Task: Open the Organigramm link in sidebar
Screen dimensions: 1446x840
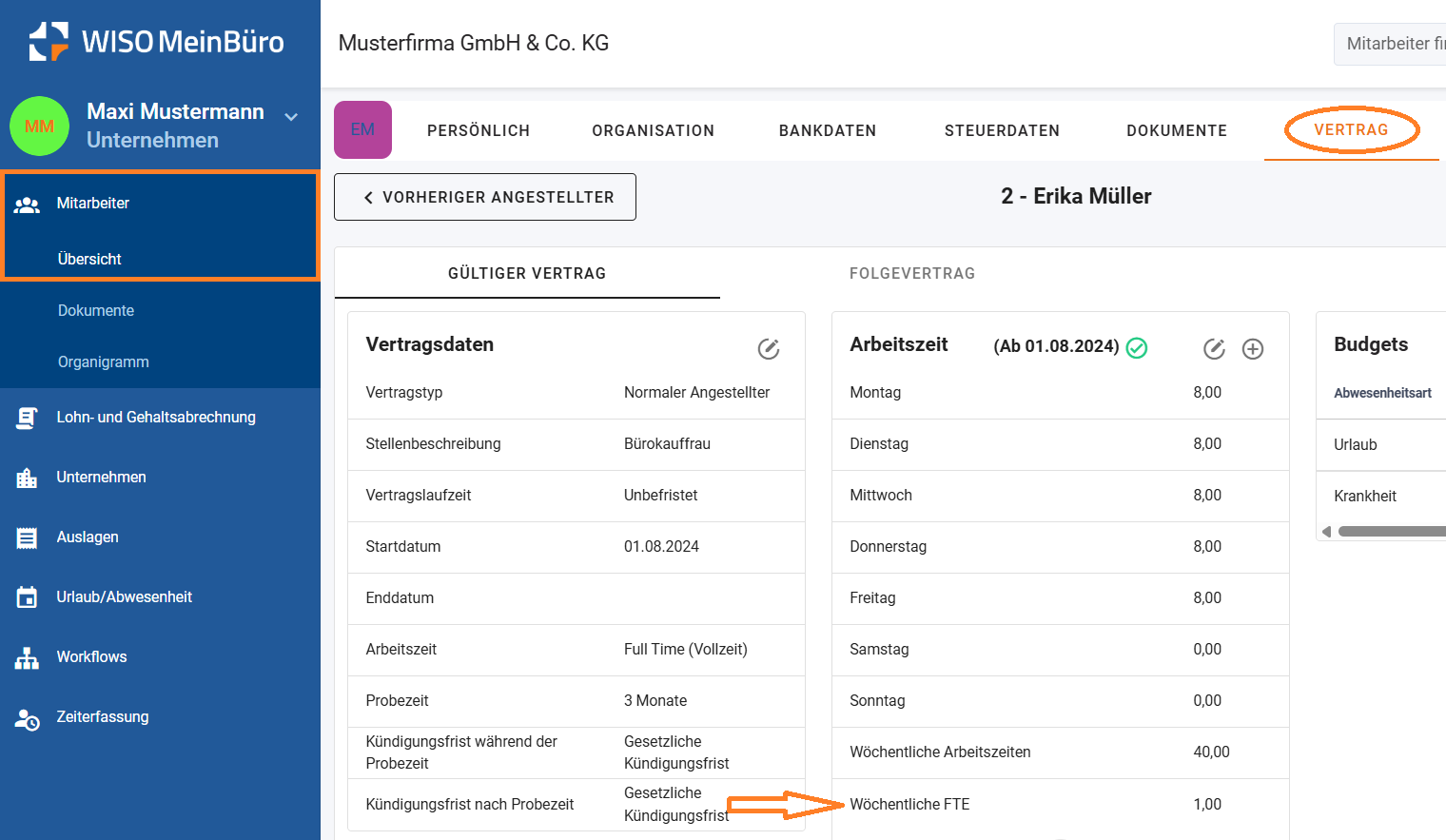Action: pos(104,362)
